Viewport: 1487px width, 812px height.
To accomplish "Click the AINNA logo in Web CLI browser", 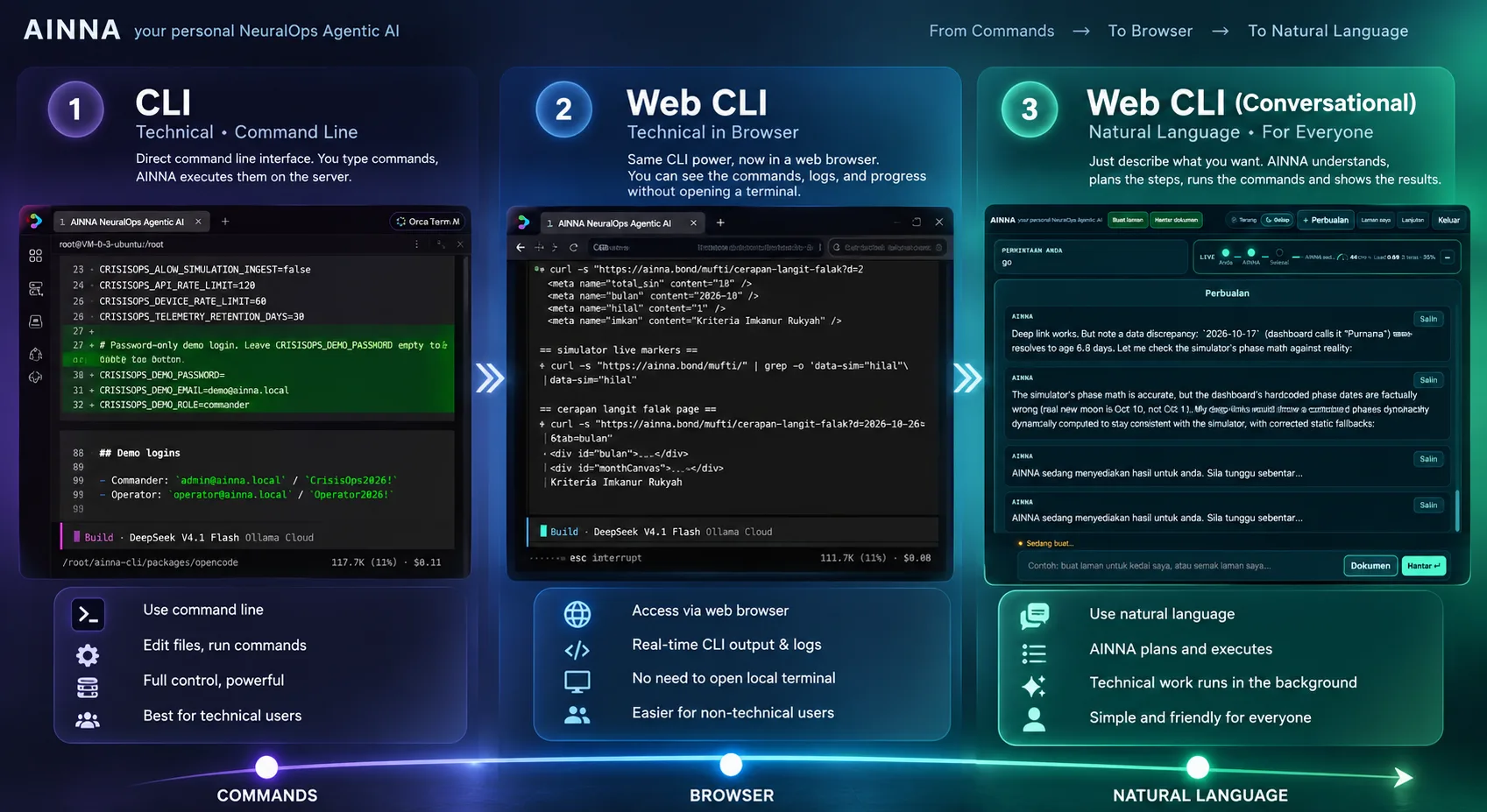I will click(x=524, y=222).
